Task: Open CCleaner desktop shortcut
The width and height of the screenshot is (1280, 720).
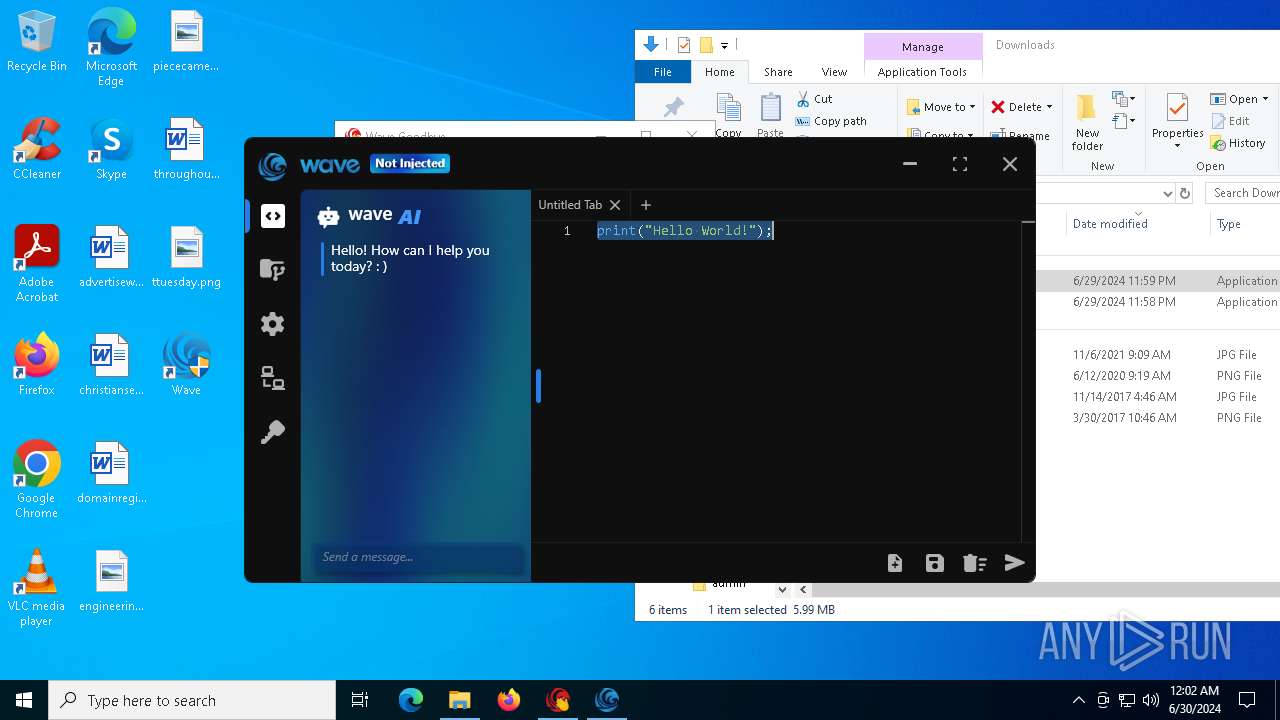Action: pos(37,148)
